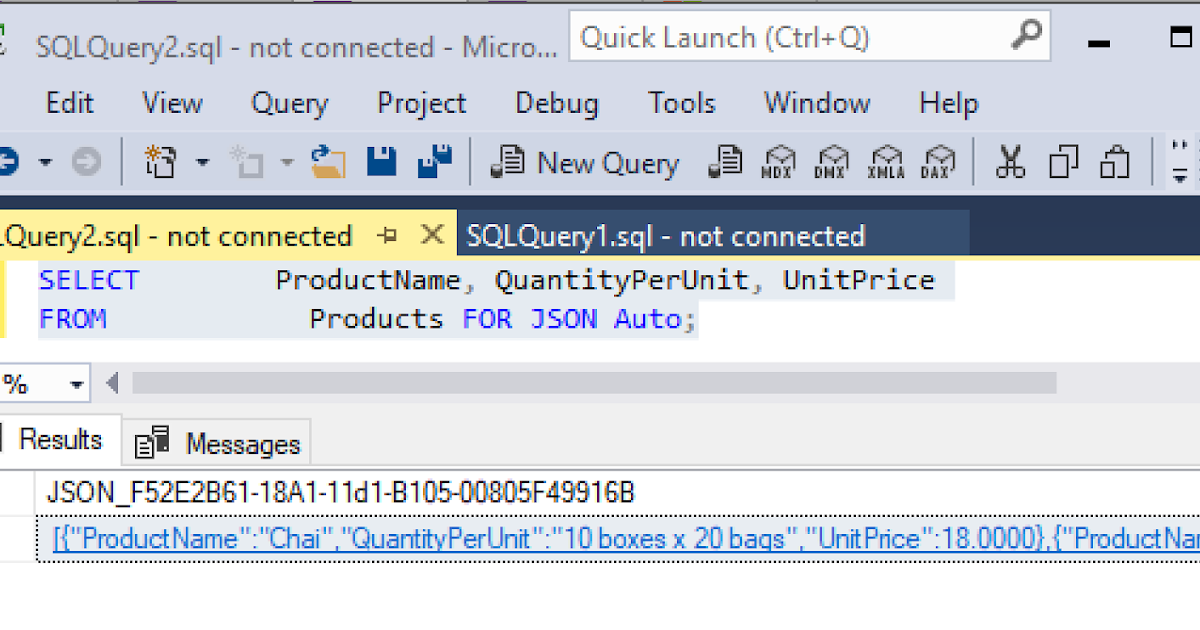Click the New Query button
This screenshot has height=630, width=1200.
tap(586, 162)
